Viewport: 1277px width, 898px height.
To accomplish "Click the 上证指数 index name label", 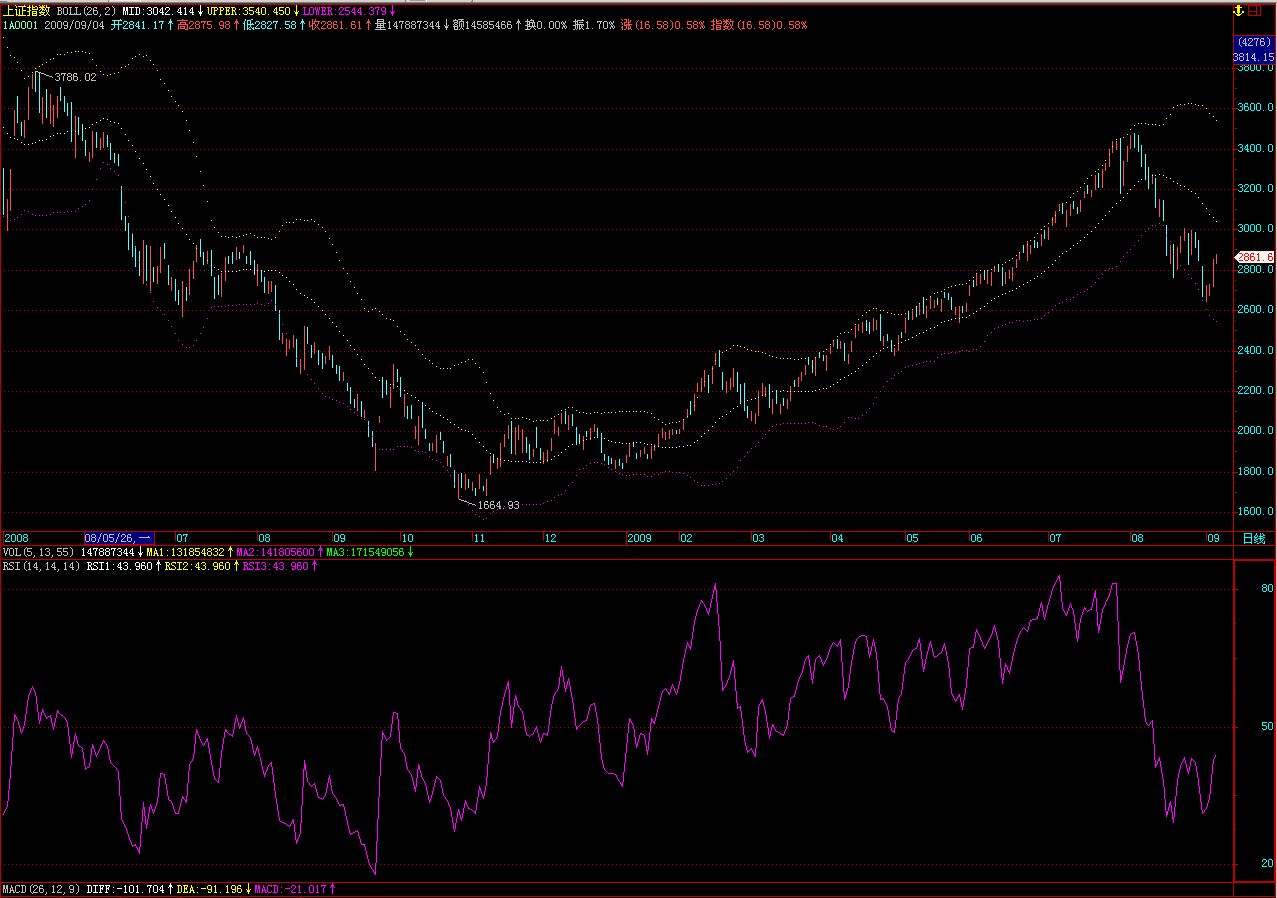I will [x=27, y=10].
